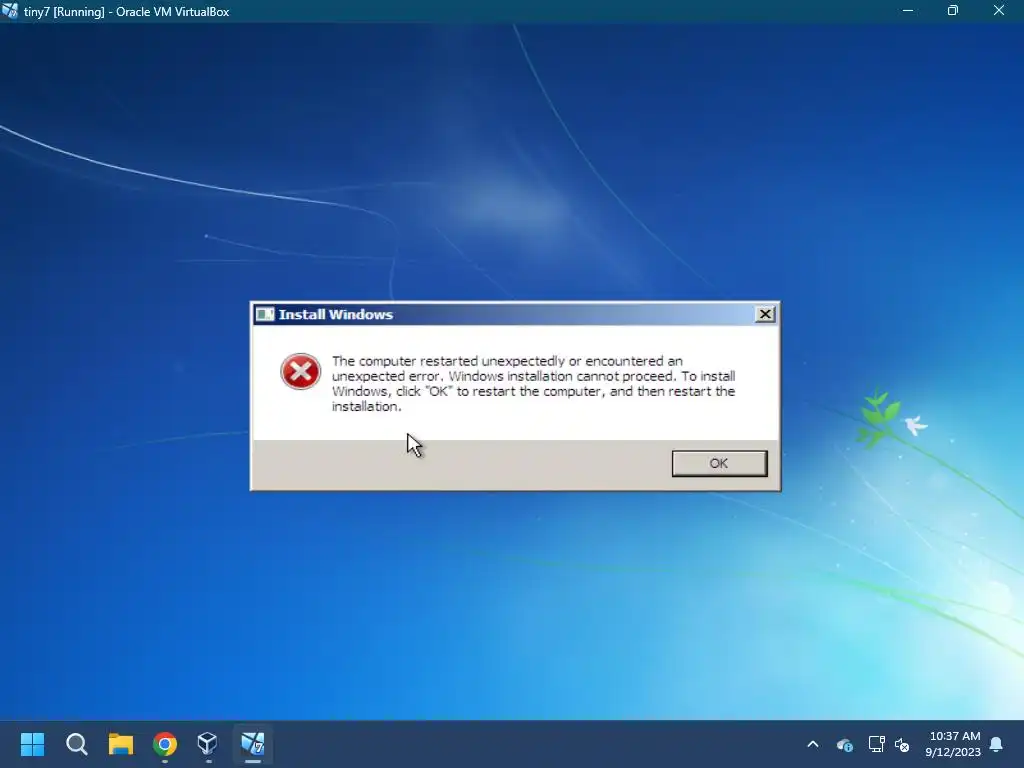Close the tiny7 VirtualBox window
The width and height of the screenshot is (1024, 768).
point(999,10)
